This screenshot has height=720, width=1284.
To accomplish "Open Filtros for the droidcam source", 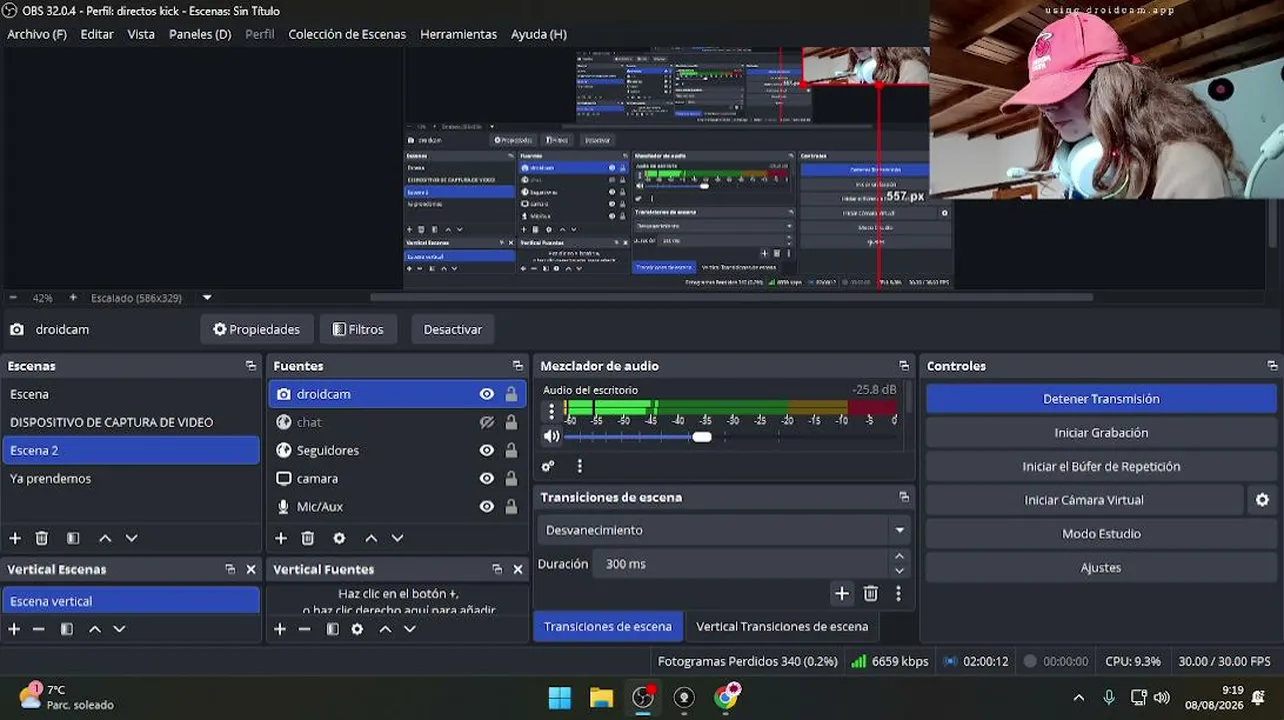I will [358, 329].
